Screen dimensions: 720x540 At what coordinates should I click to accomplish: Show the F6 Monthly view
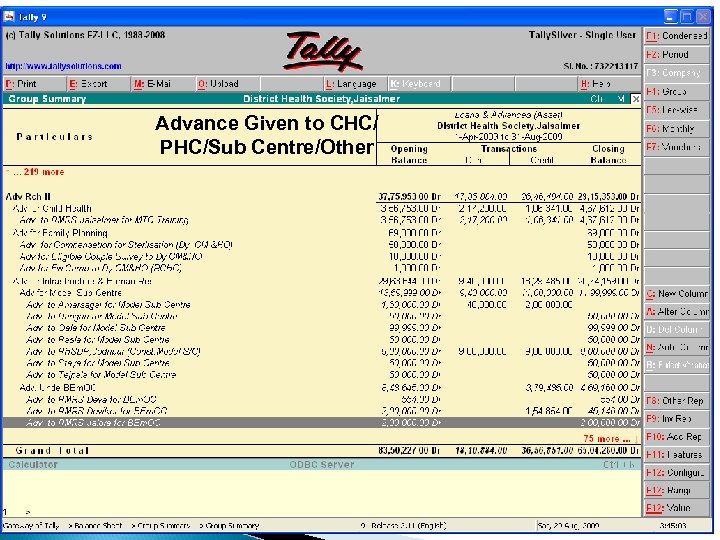coord(676,129)
